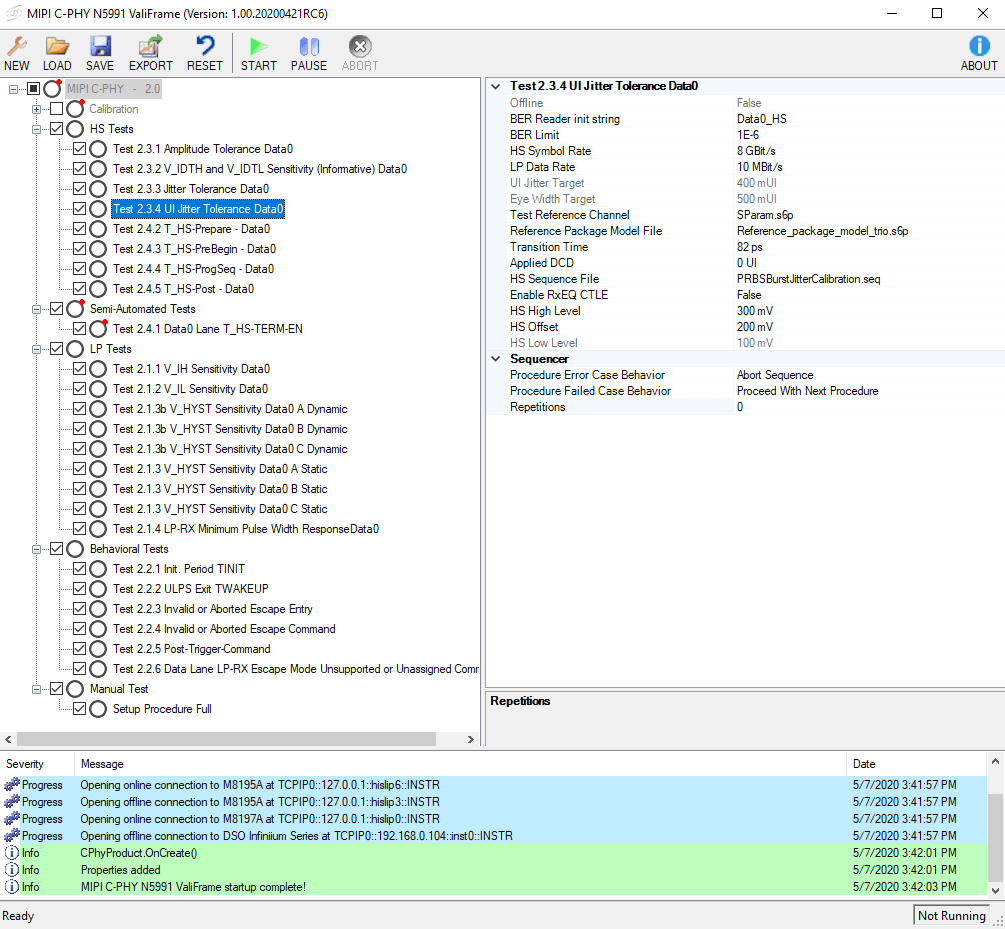Select the Semi-Automated Tests tree item

pyautogui.click(x=141, y=308)
